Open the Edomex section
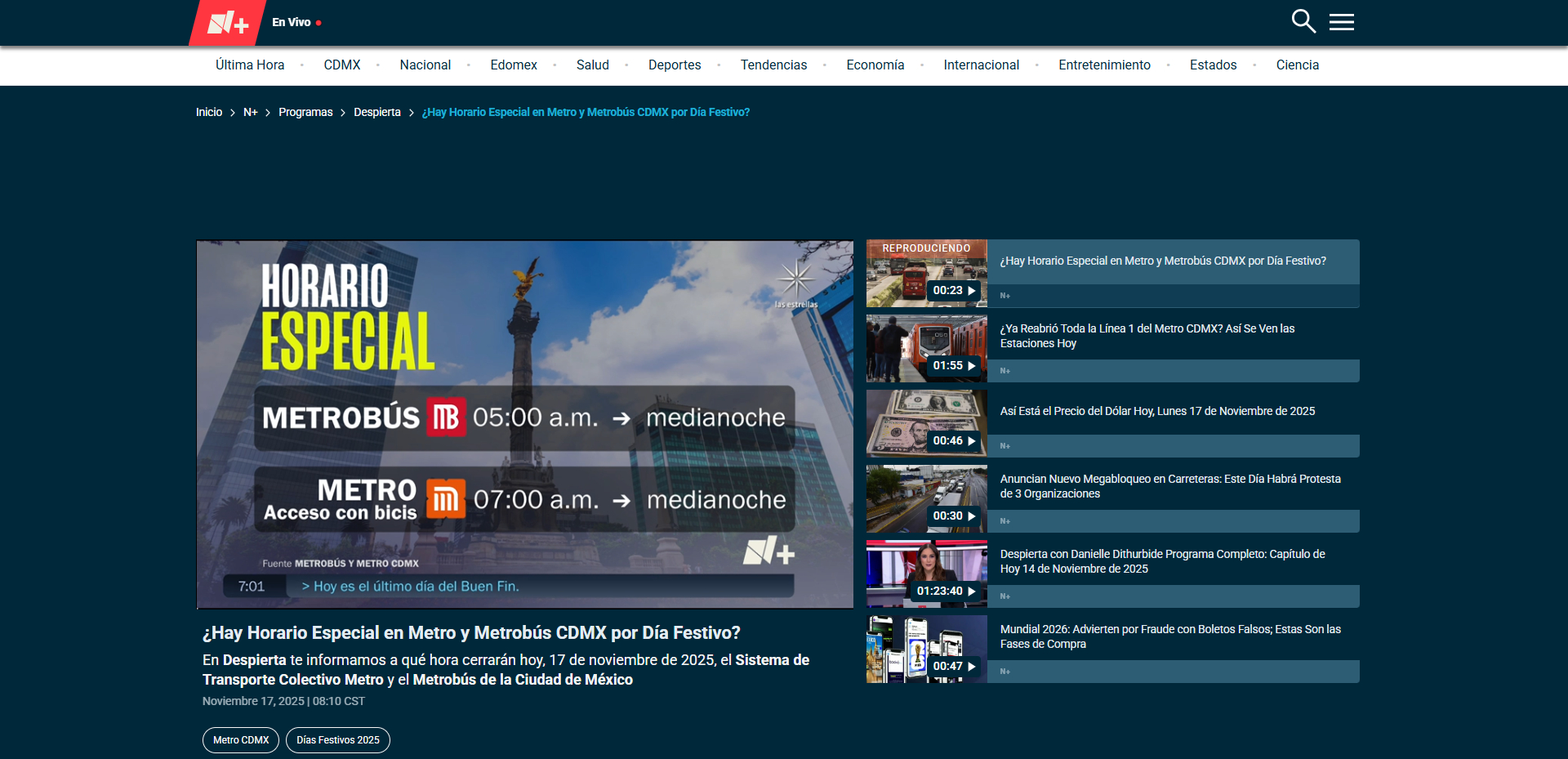The height and width of the screenshot is (759, 1568). (x=514, y=65)
